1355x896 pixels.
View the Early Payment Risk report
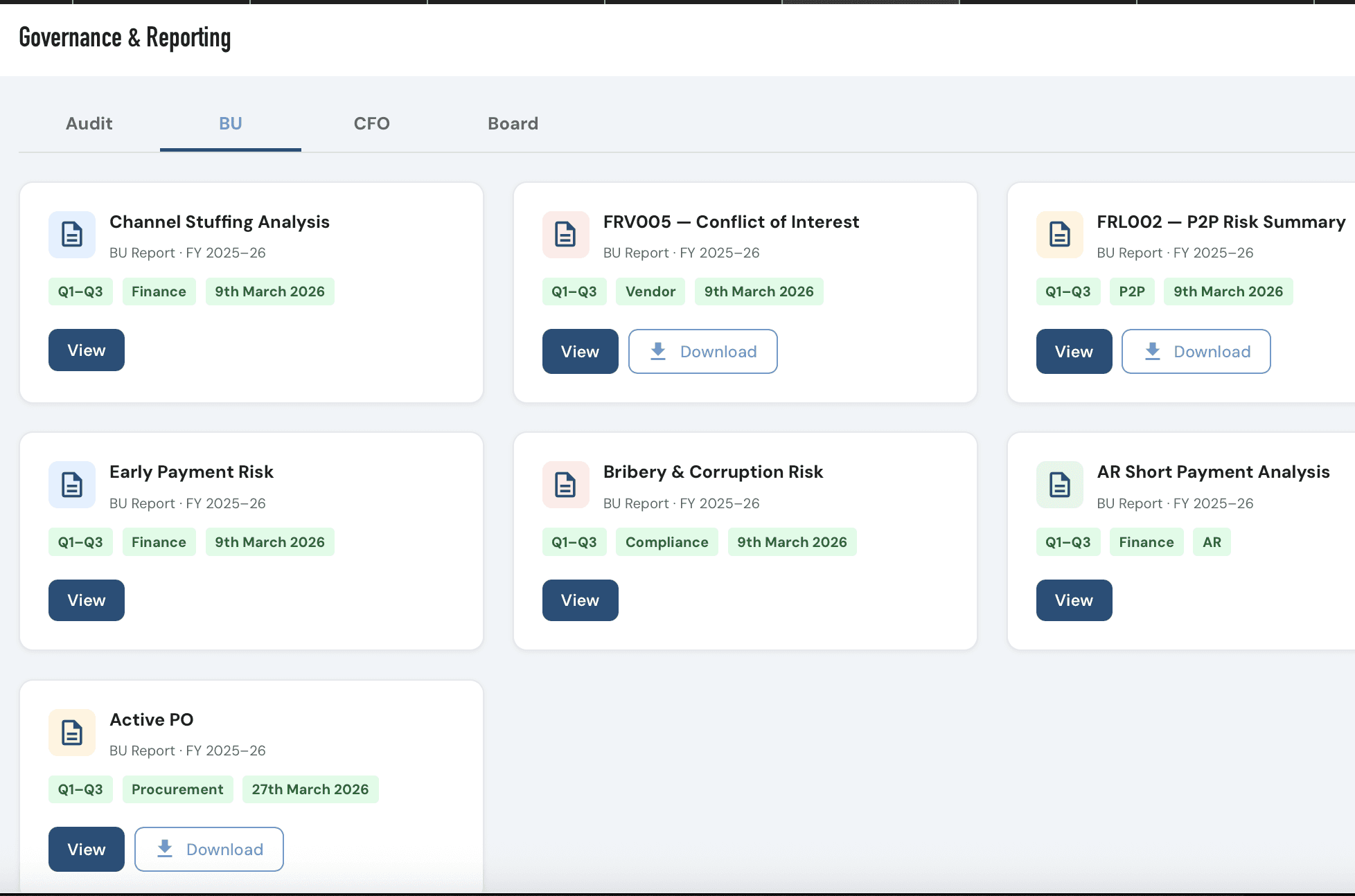point(87,600)
